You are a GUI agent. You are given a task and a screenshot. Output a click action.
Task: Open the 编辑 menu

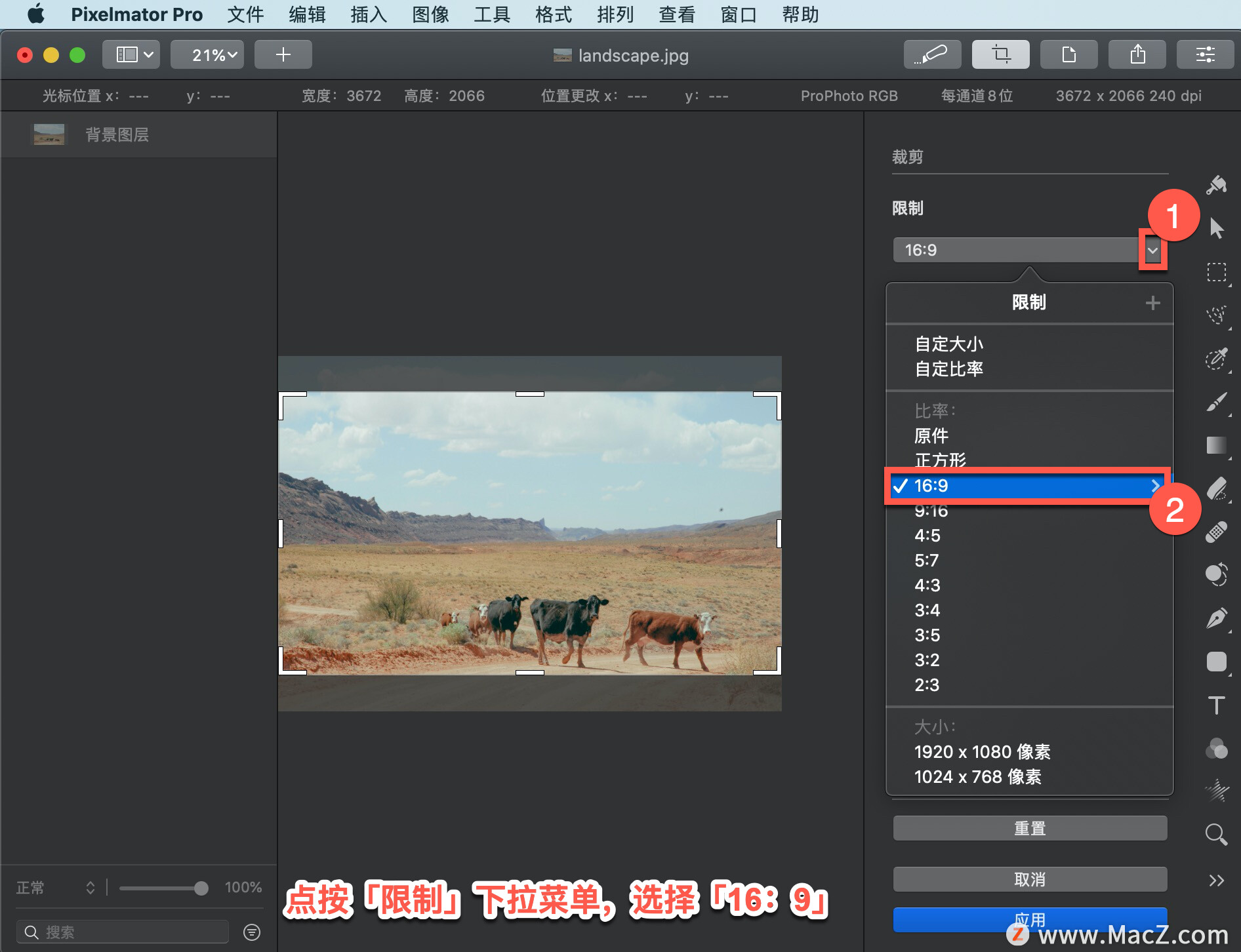(307, 14)
